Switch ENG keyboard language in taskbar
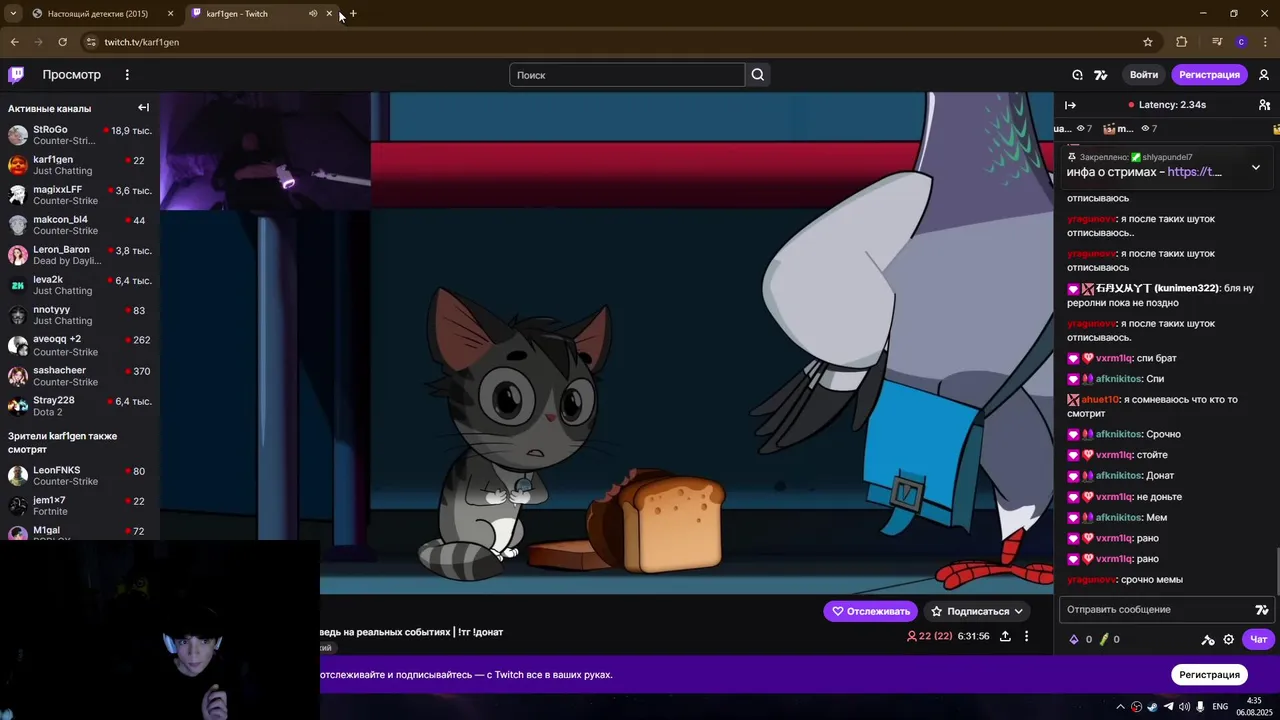 1220,707
